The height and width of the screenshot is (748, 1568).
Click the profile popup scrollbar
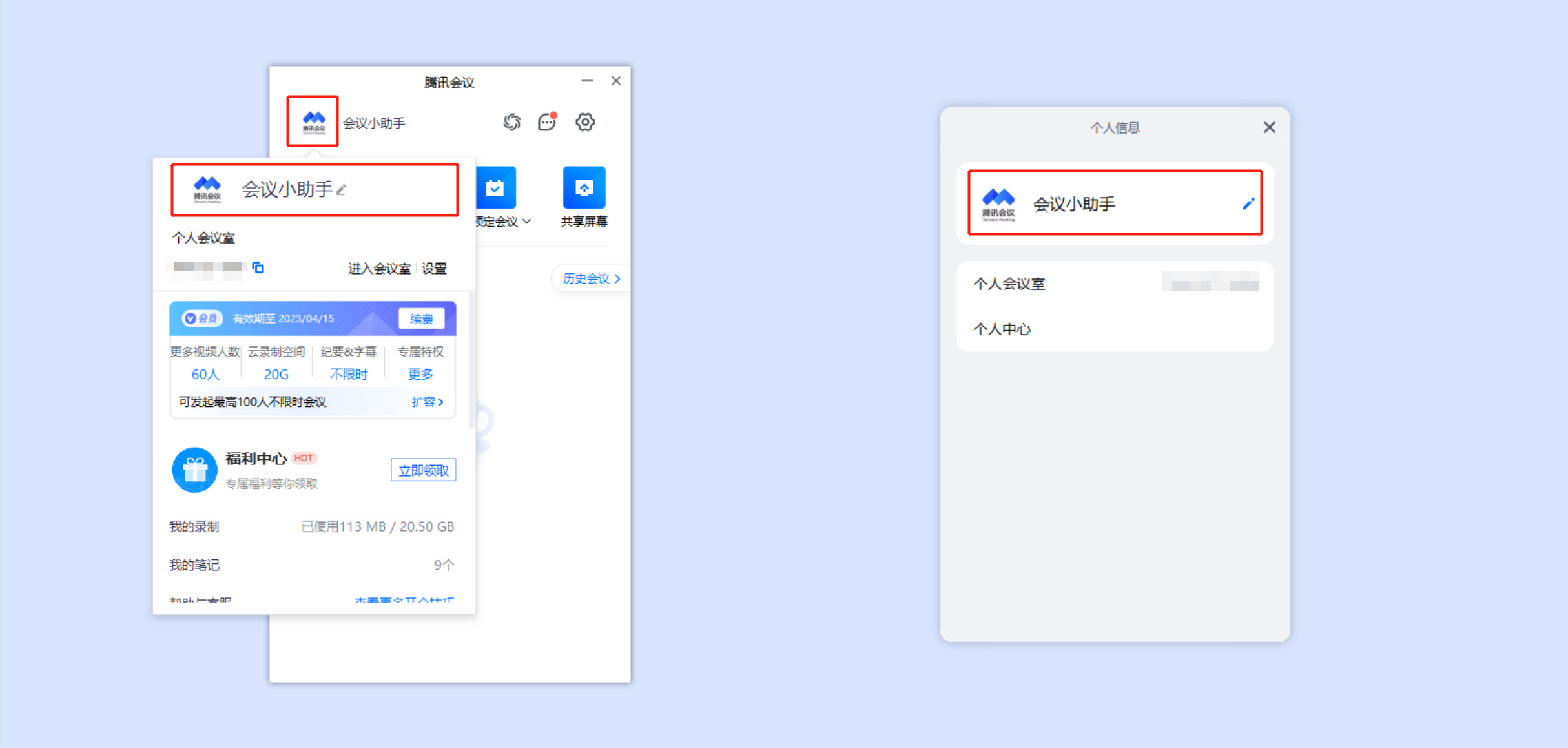pos(472,359)
